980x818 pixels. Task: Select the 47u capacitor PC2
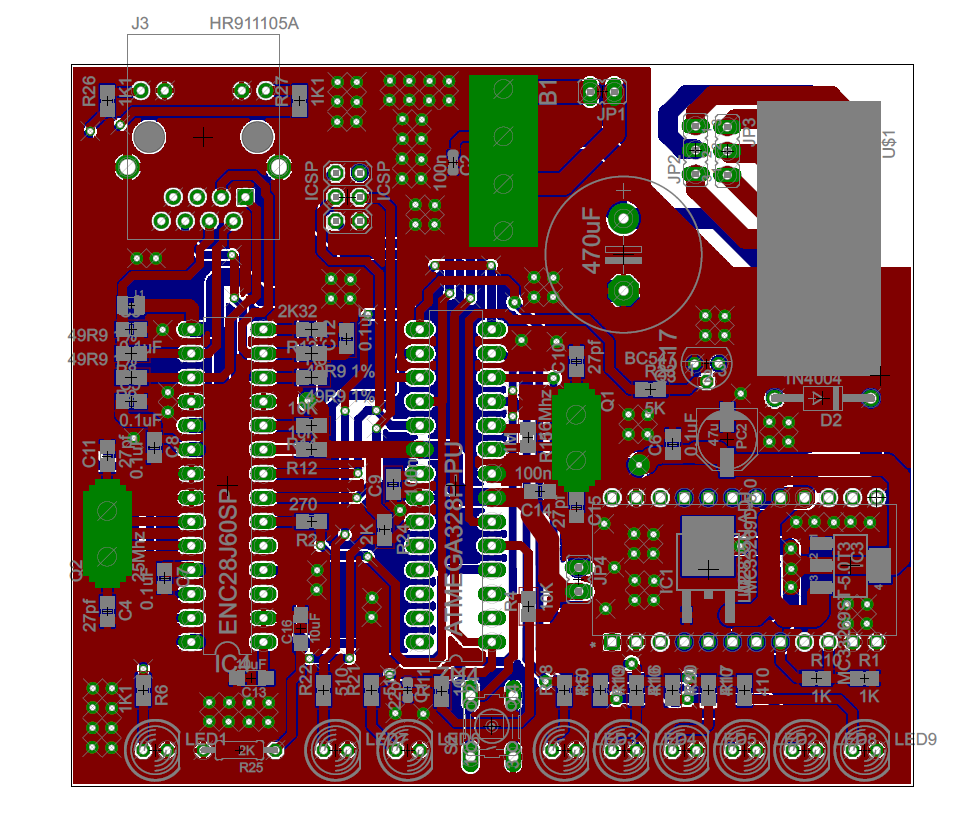[727, 437]
